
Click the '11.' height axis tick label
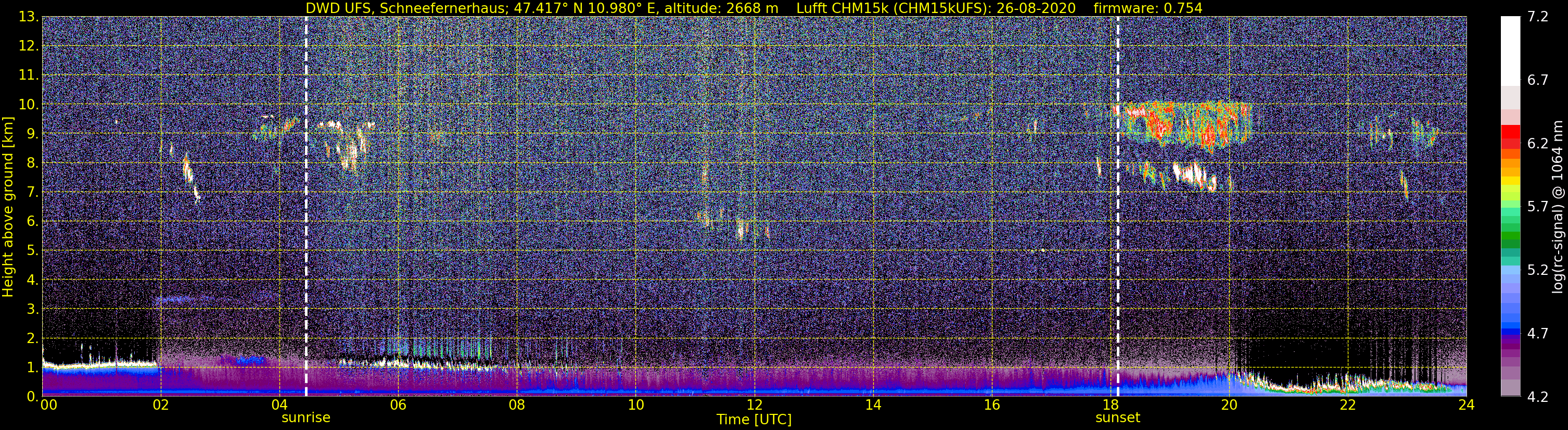(x=28, y=75)
